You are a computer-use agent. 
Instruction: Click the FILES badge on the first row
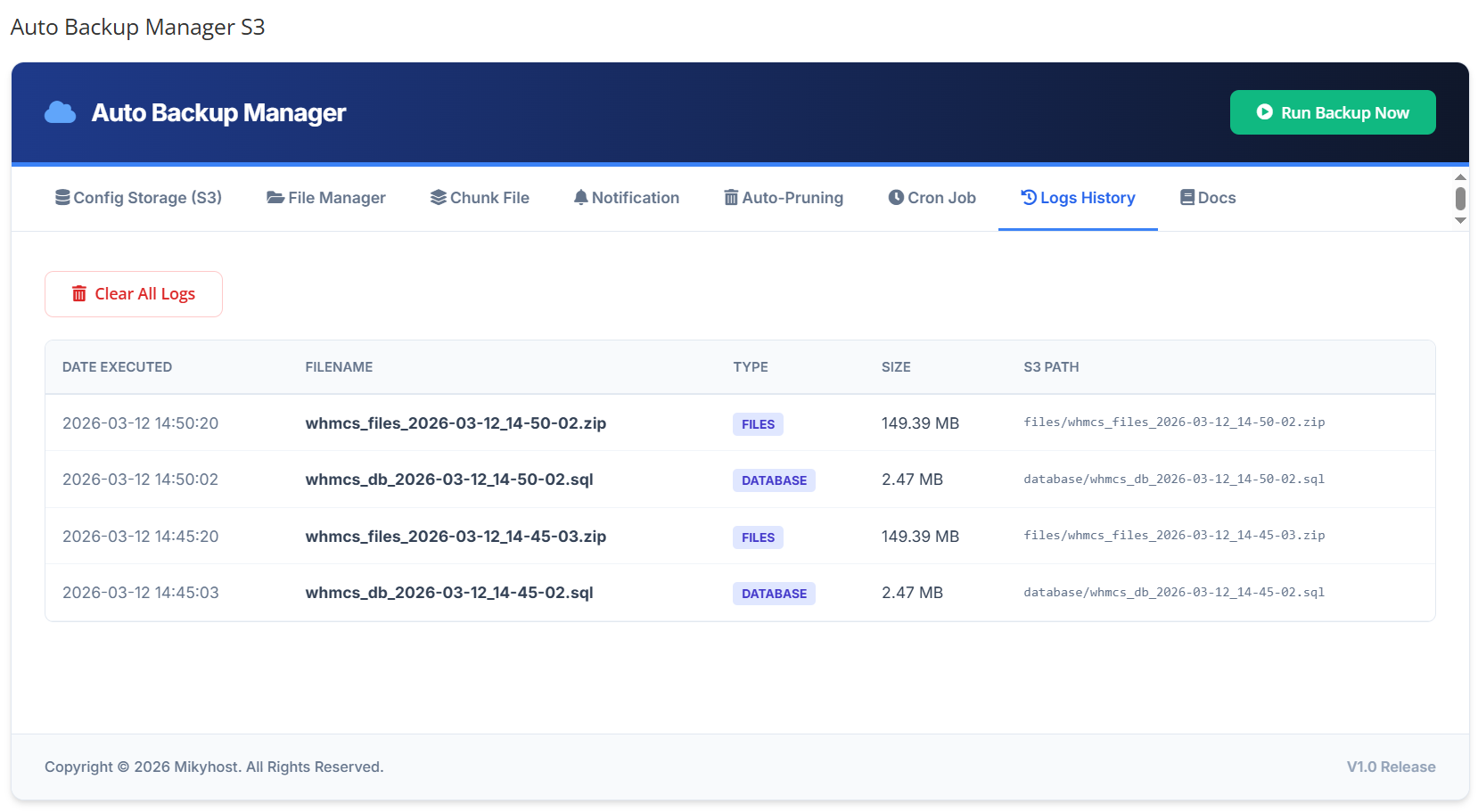758,423
